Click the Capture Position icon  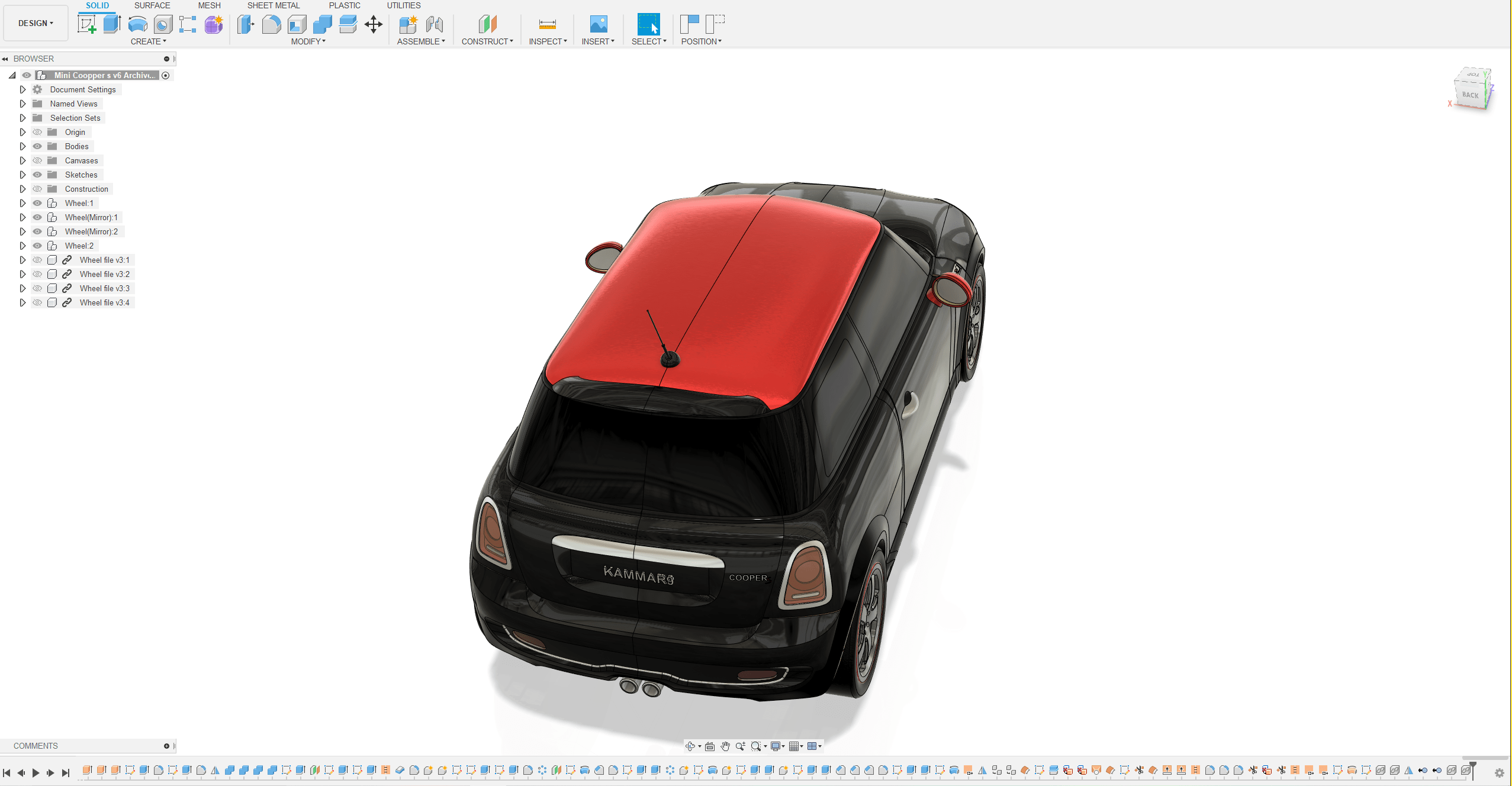[690, 24]
